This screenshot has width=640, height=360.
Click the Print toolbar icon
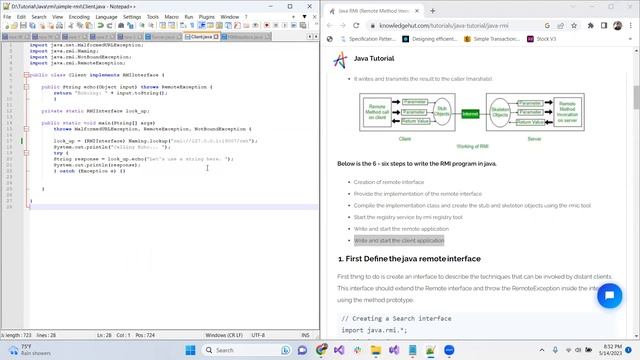59,25
